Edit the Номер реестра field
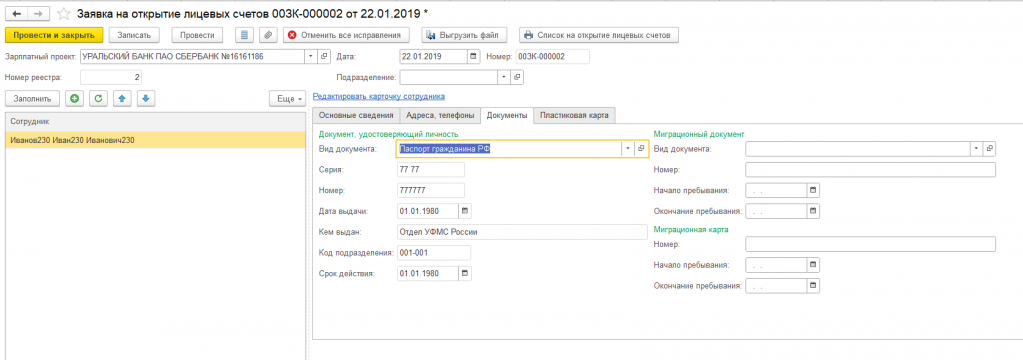Viewport: 1023px width, 360px height. click(x=111, y=77)
